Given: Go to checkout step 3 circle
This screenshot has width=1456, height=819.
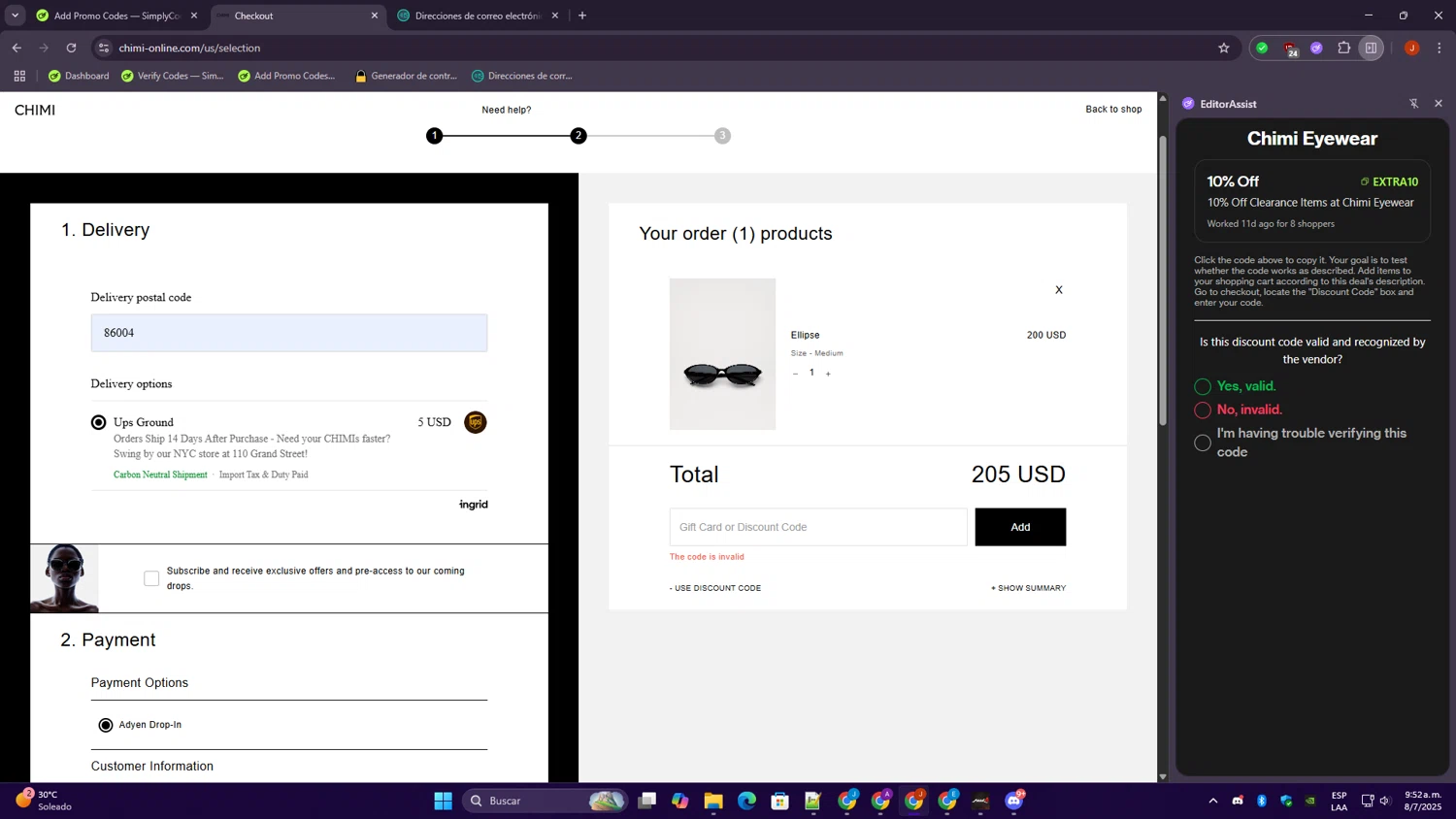Looking at the screenshot, I should [x=722, y=136].
